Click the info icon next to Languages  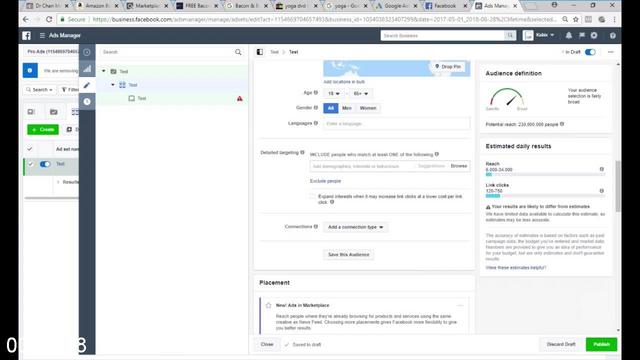click(316, 123)
